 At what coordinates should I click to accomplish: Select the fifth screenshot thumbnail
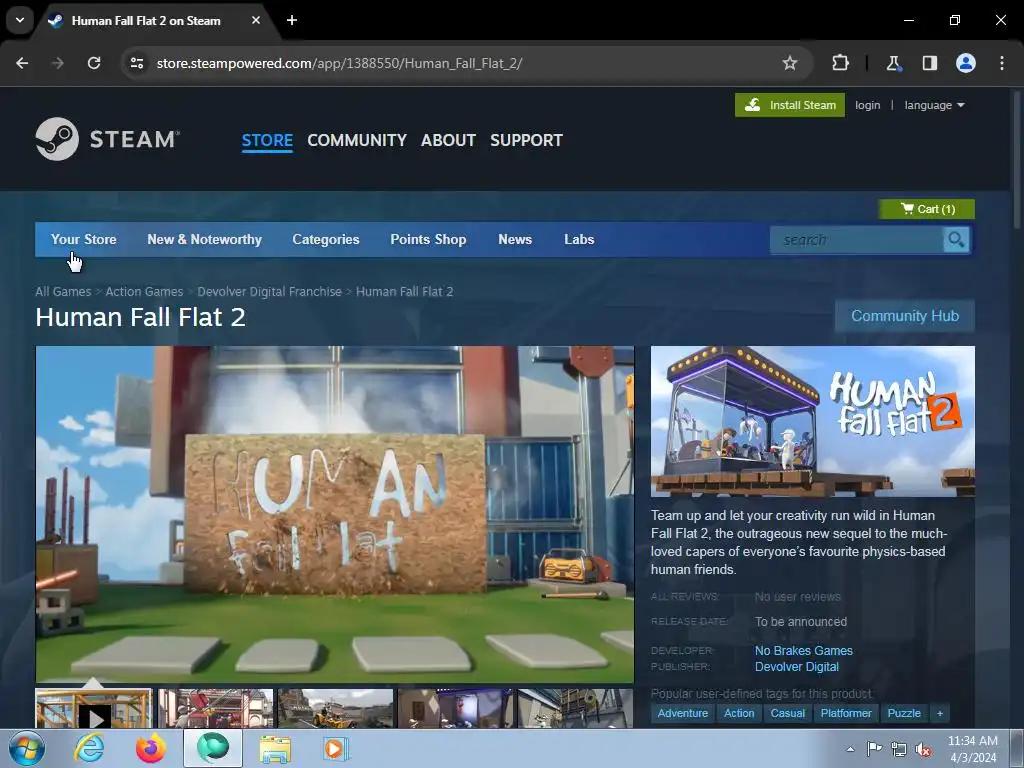coord(575,709)
